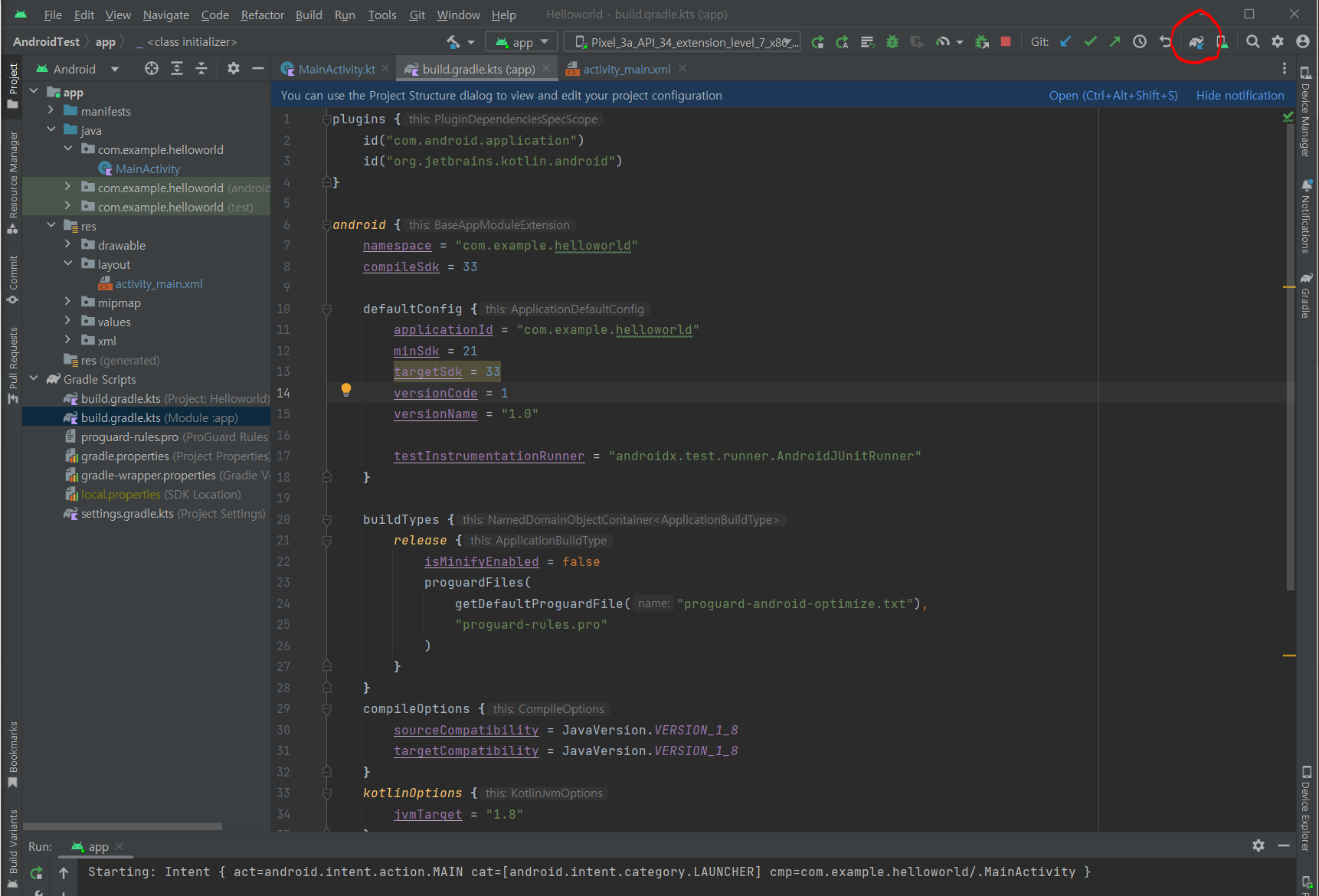Open the File menu
Viewport: 1319px width, 896px height.
tap(53, 15)
